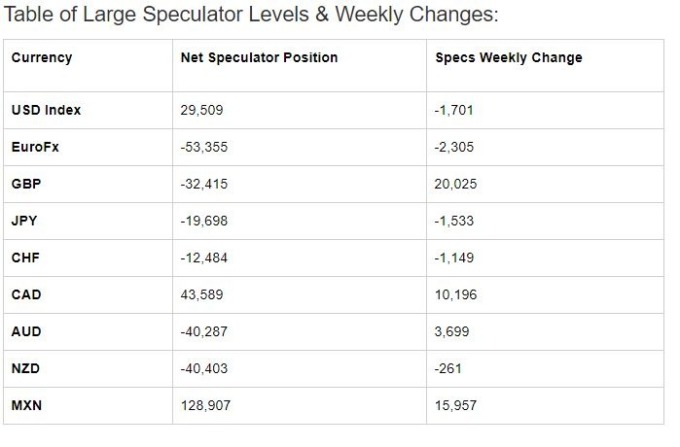
Task: Click the GBP currency label
Action: (26, 184)
